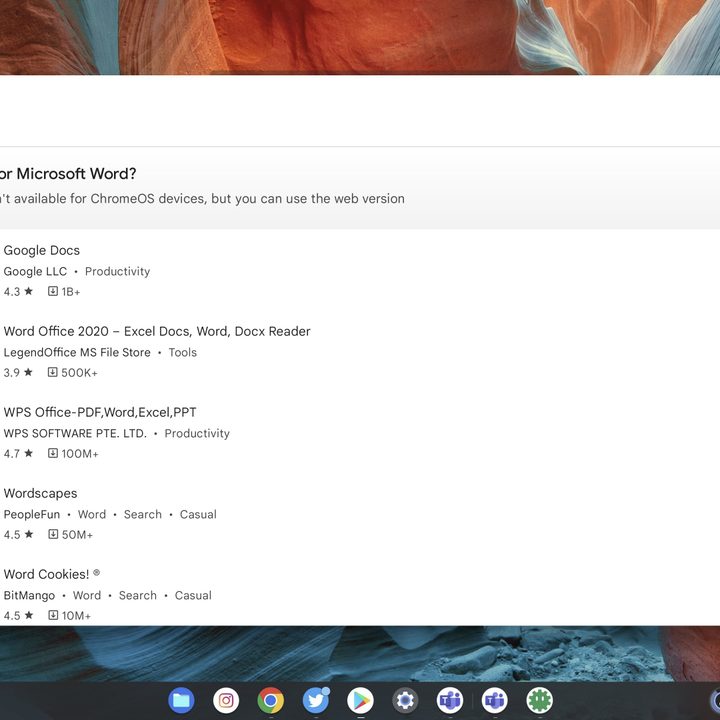Click download icon beside 10M+
The height and width of the screenshot is (720, 720).
[x=53, y=615]
